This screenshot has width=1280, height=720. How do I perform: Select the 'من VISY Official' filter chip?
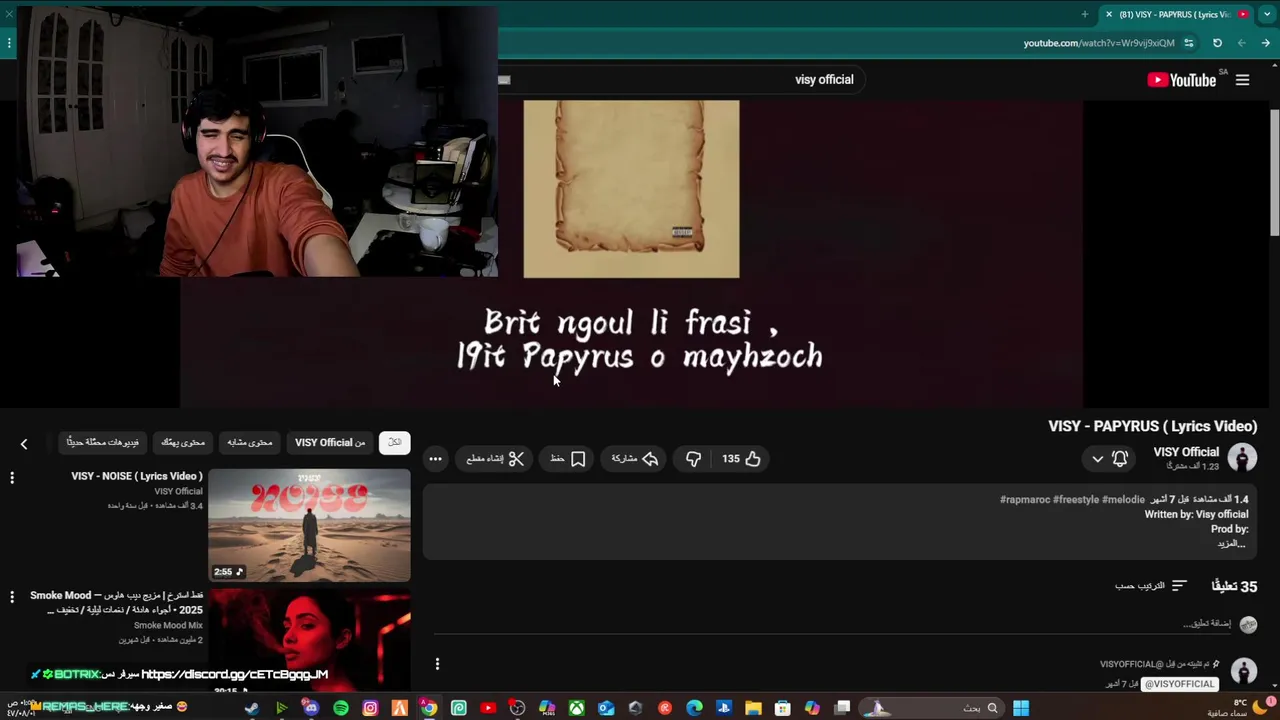(x=330, y=442)
